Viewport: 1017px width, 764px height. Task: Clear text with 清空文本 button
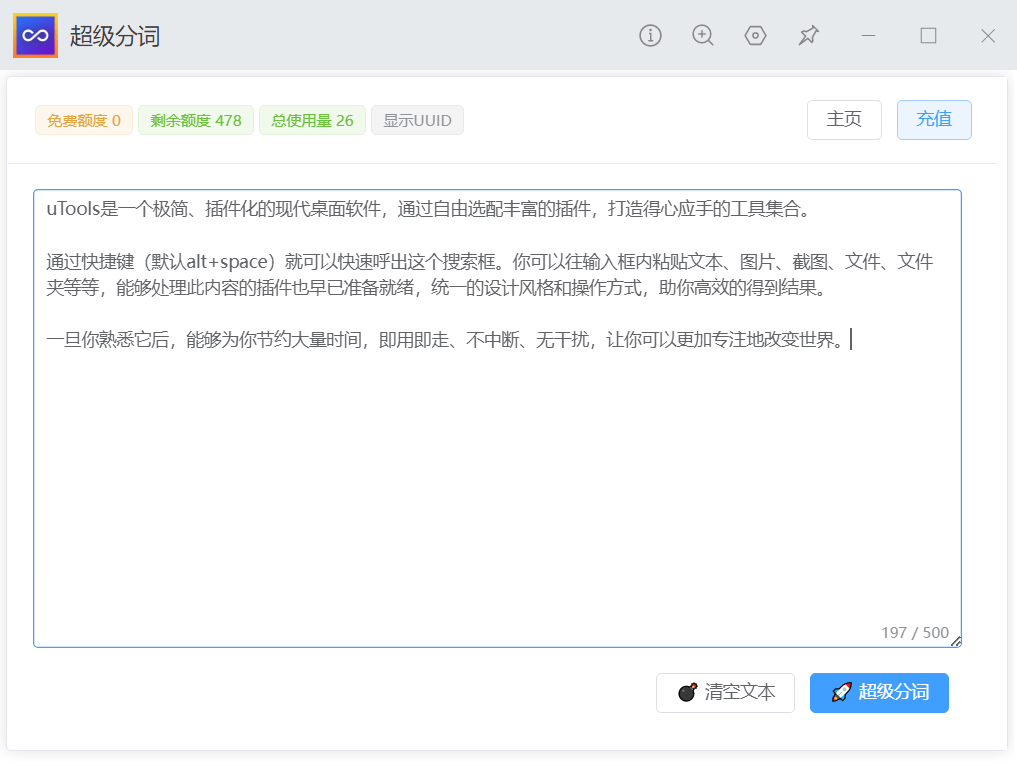[x=725, y=693]
